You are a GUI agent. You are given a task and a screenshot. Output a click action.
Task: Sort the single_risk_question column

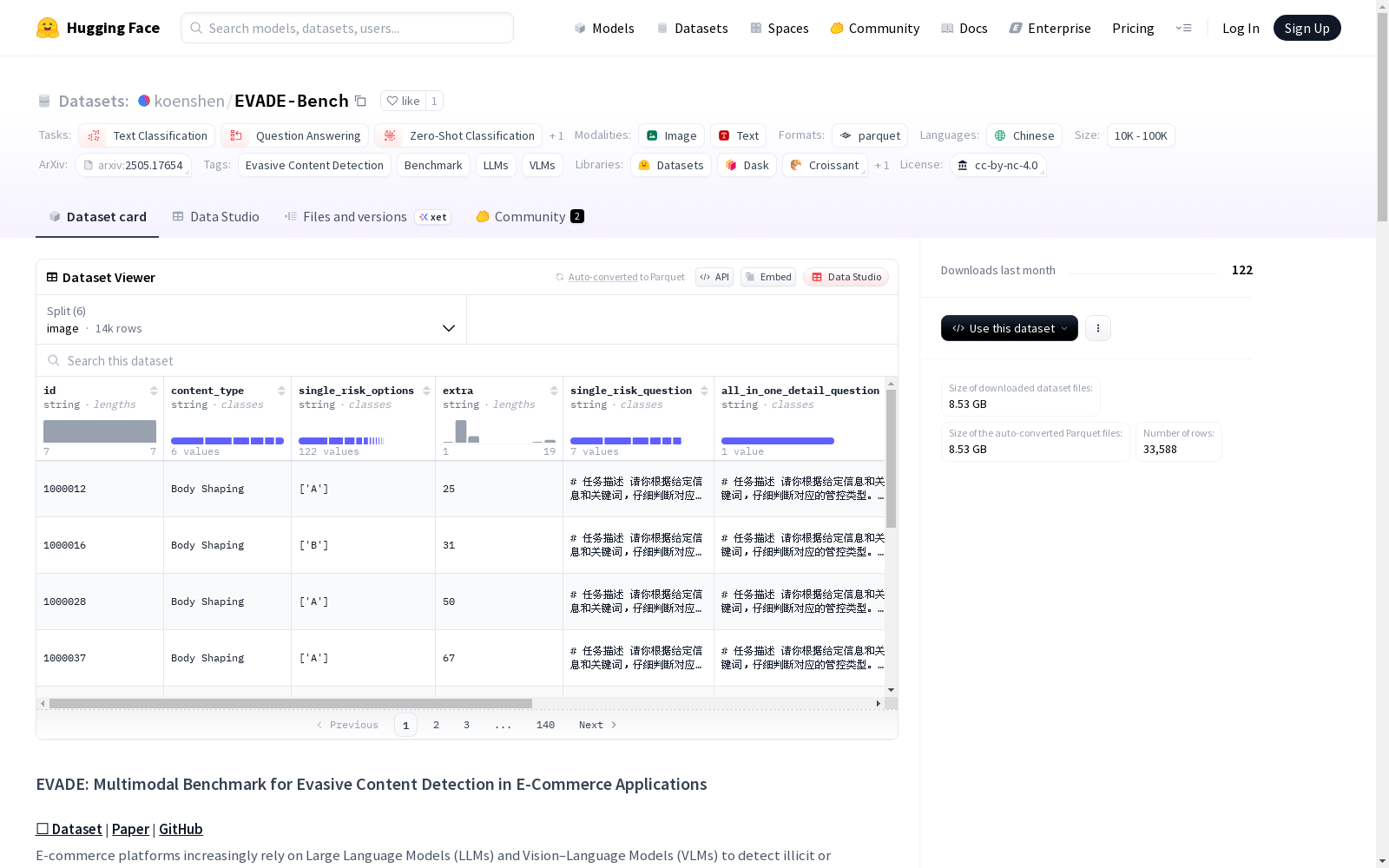[704, 391]
